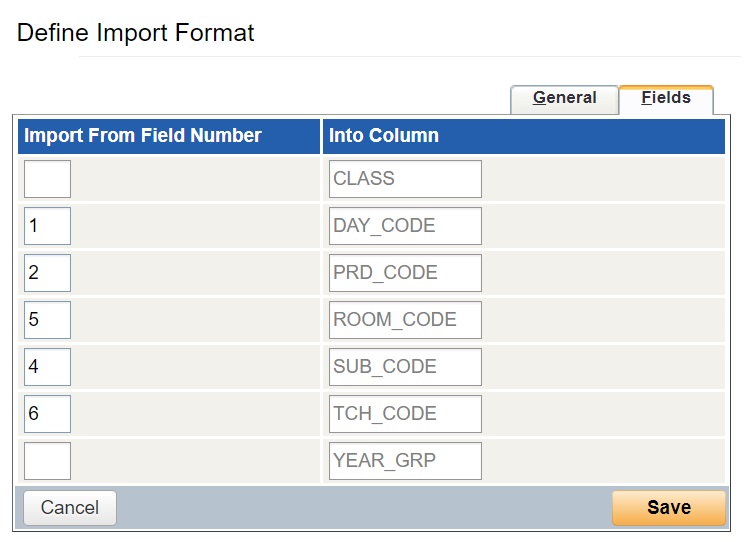Select the Fields tab
This screenshot has height=542, width=749.
pos(666,98)
